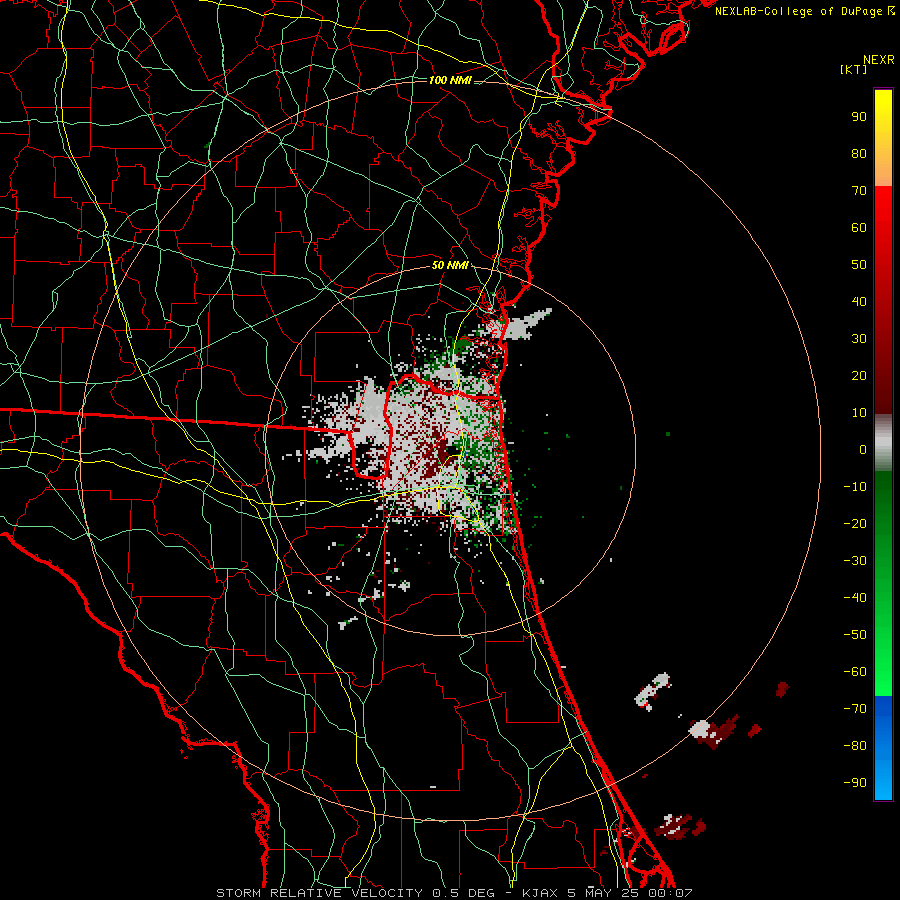Image resolution: width=900 pixels, height=900 pixels.
Task: Click the 20 value on velocity scale
Action: point(859,376)
